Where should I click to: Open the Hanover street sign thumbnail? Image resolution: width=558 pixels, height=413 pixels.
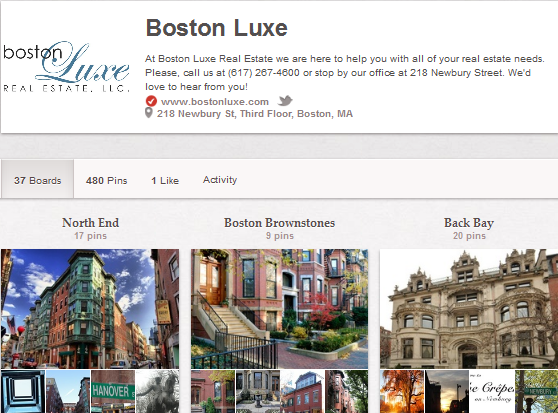(x=113, y=392)
